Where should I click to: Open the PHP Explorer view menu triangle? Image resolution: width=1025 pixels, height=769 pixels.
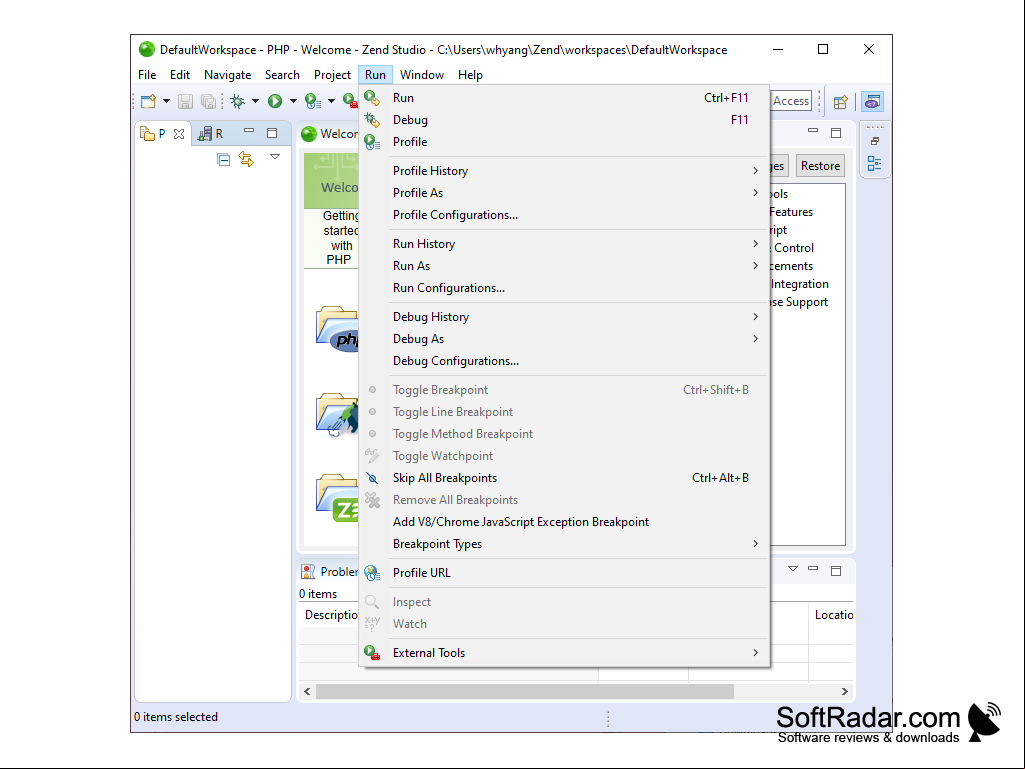coord(275,157)
